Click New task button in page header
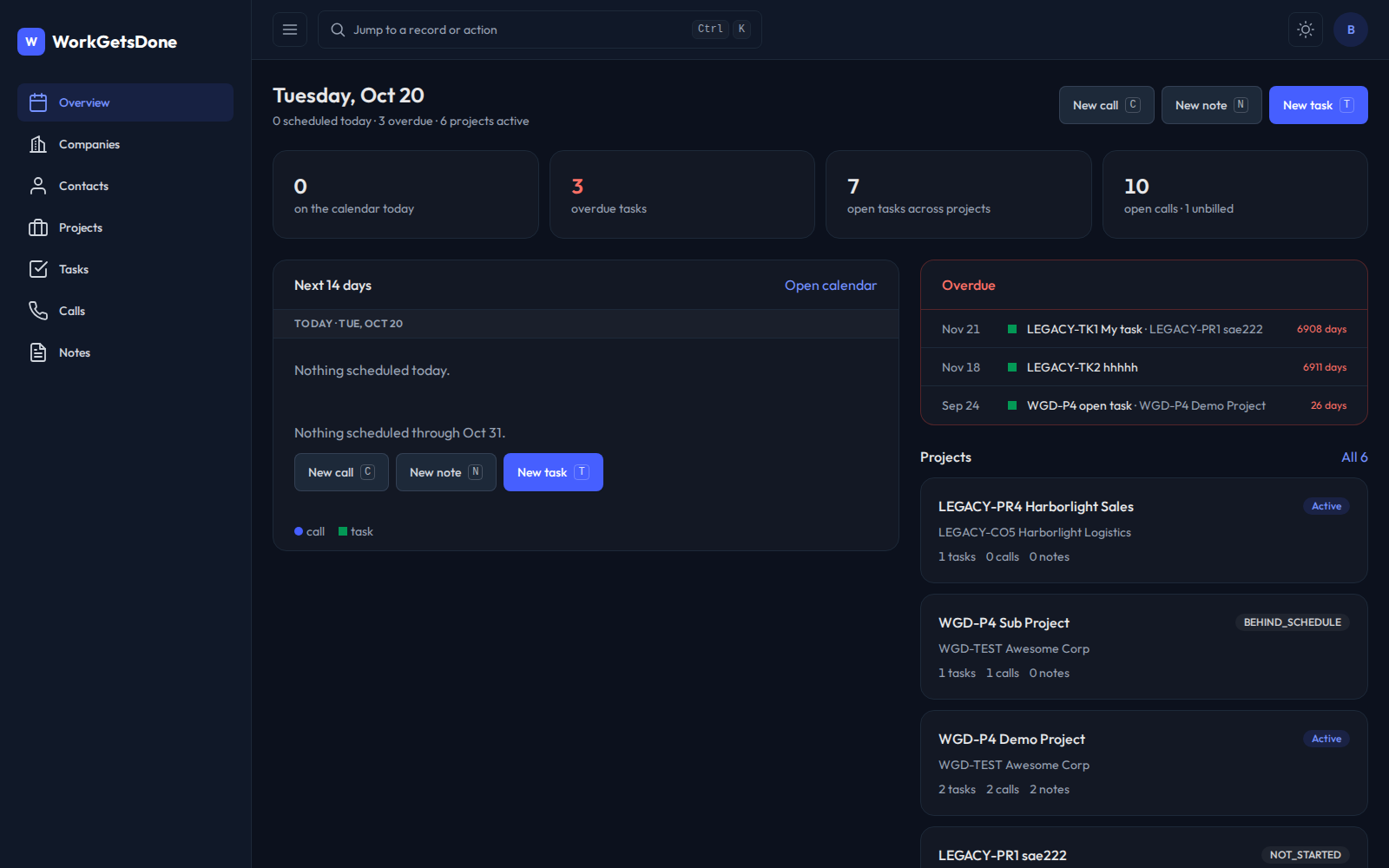Viewport: 1389px width, 868px height. (x=1319, y=105)
